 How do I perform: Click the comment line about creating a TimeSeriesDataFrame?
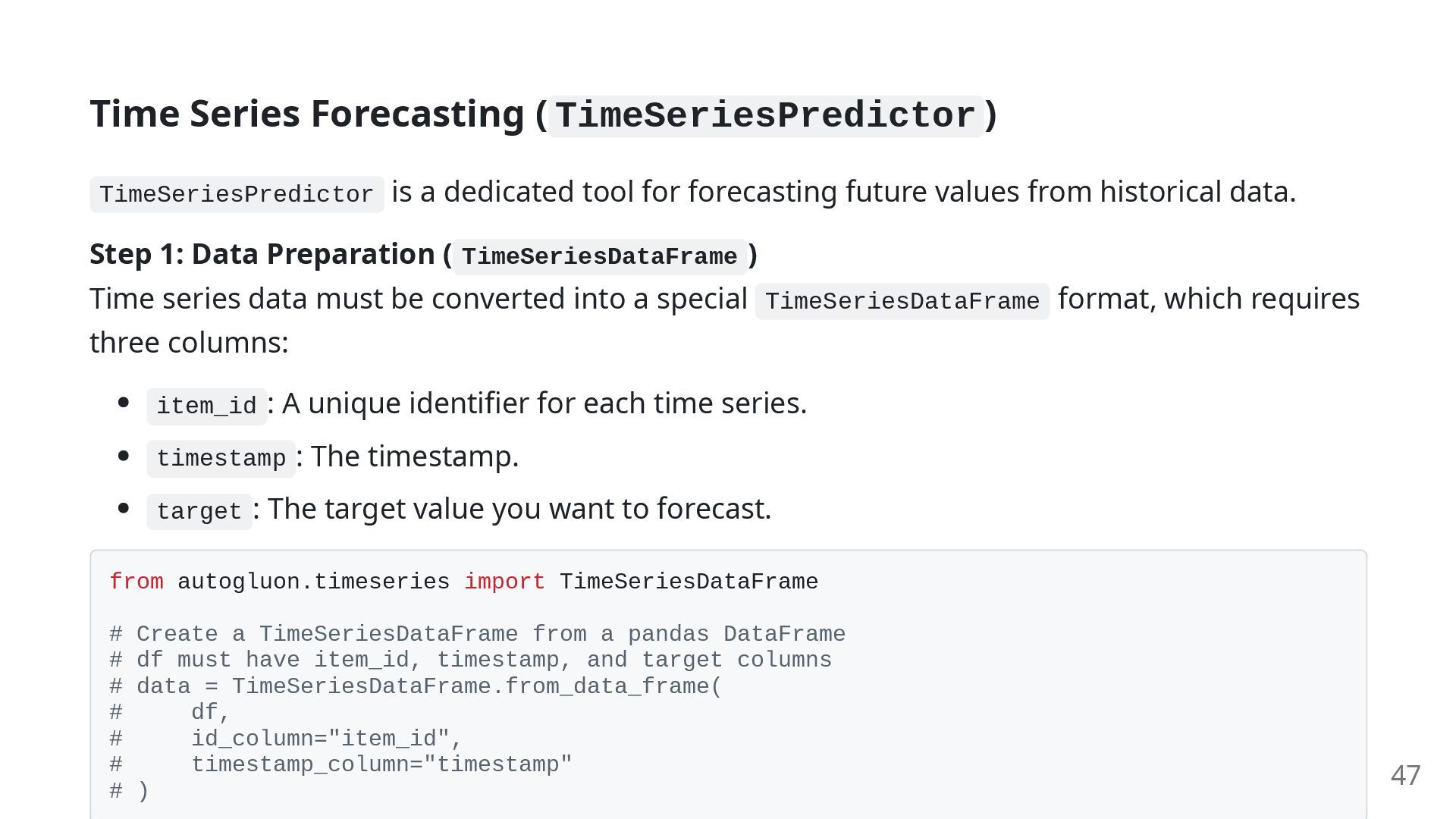478,634
